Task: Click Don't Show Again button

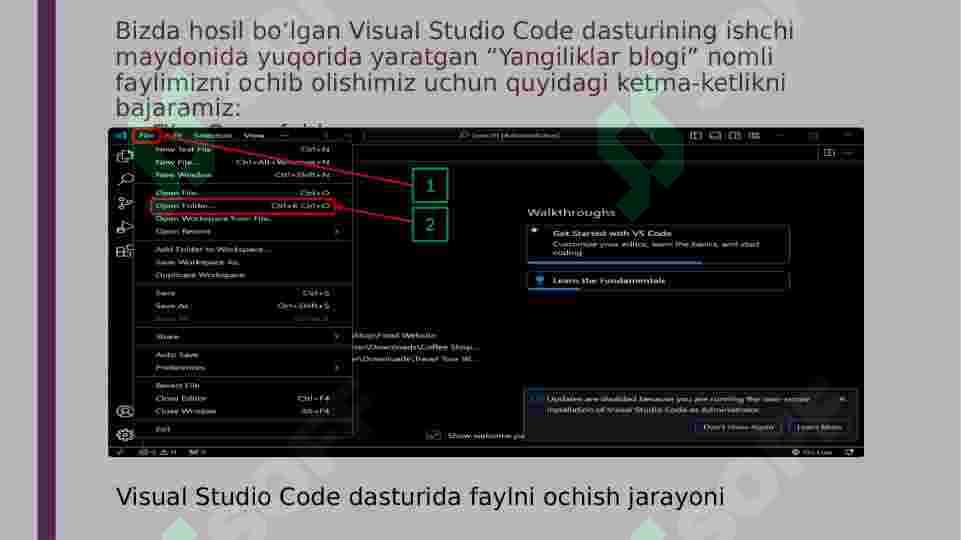Action: point(739,427)
